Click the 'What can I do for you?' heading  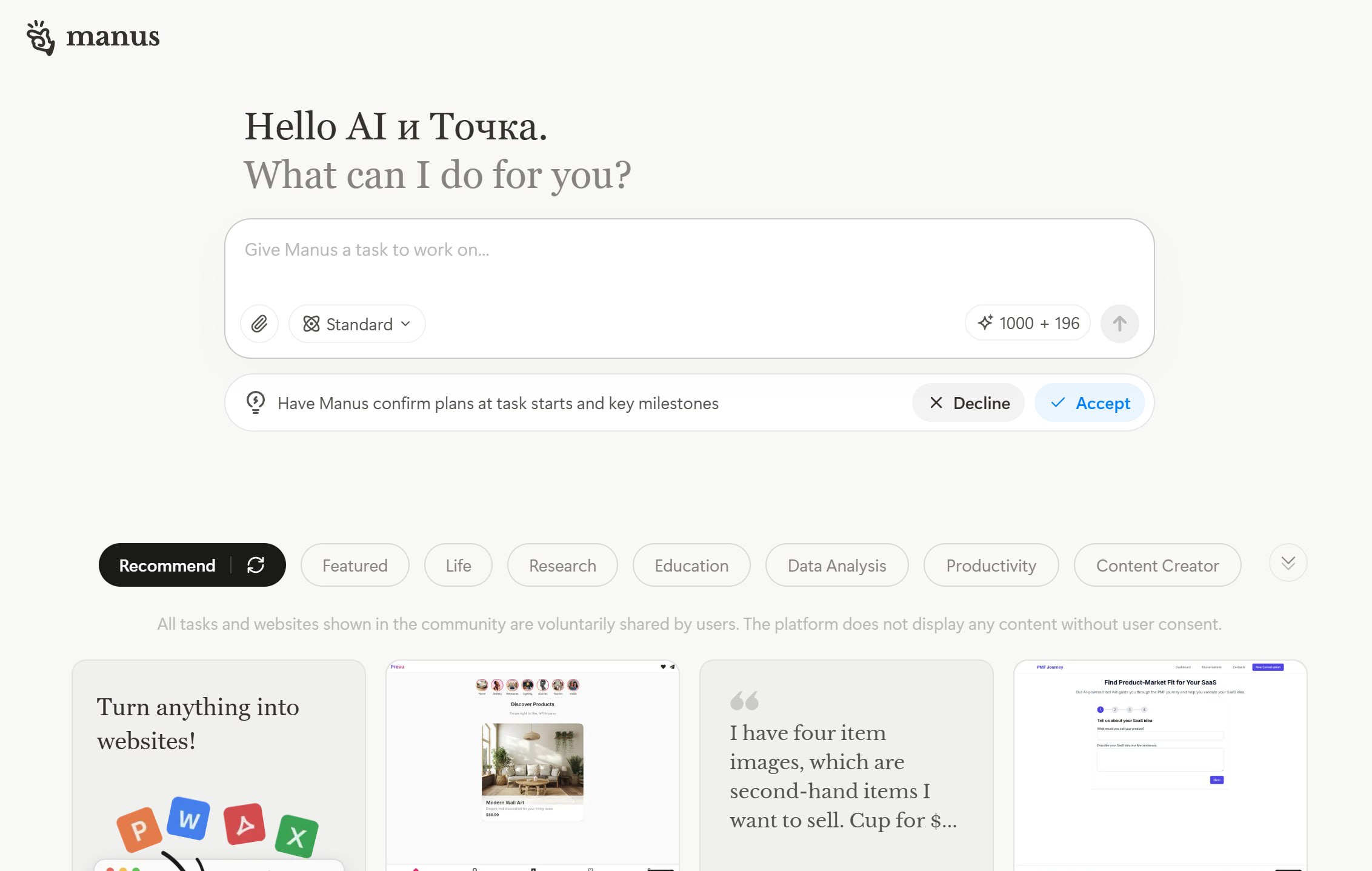pos(438,175)
